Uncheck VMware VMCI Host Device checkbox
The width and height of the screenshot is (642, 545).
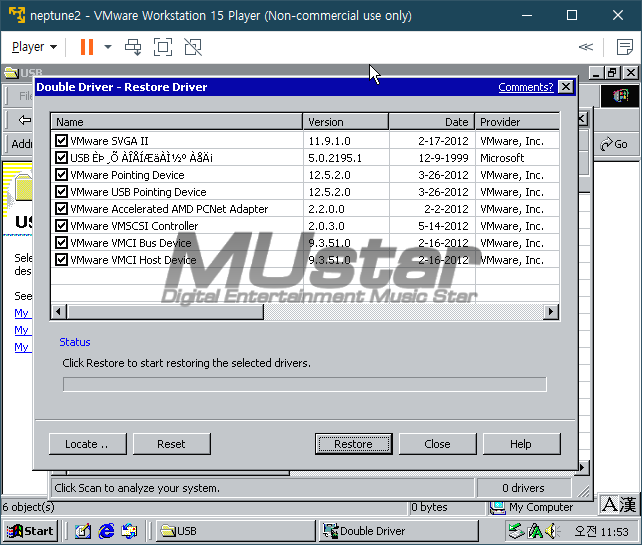[61, 260]
